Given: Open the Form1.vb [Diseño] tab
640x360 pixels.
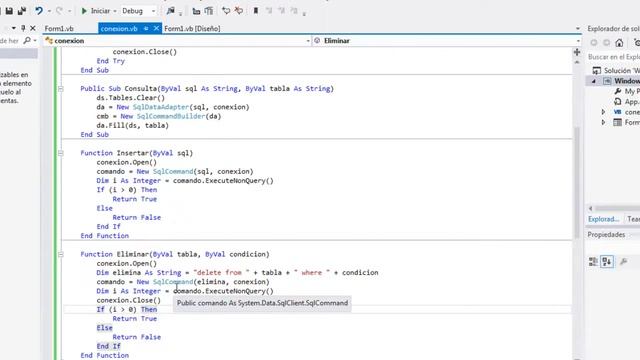Looking at the screenshot, I should 192,29.
